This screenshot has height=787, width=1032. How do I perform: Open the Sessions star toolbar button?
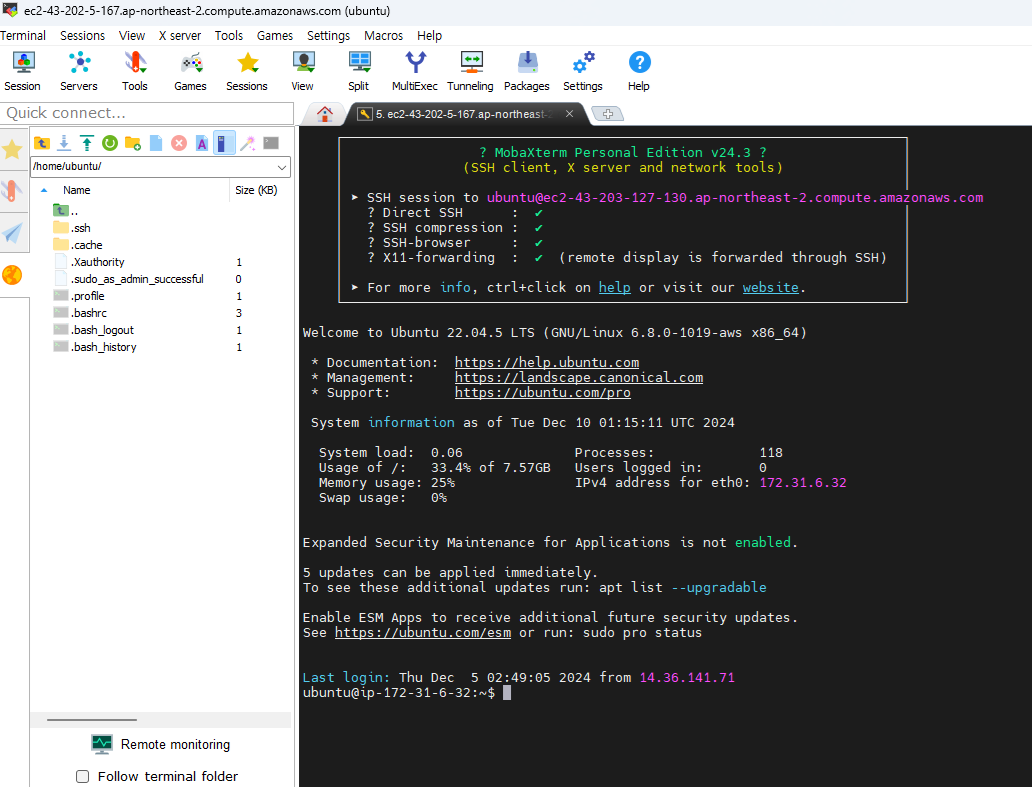[247, 71]
